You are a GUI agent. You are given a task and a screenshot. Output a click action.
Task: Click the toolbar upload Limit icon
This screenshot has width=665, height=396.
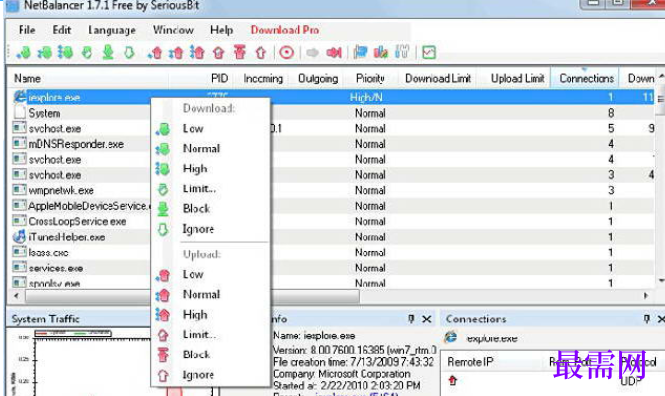click(x=219, y=53)
